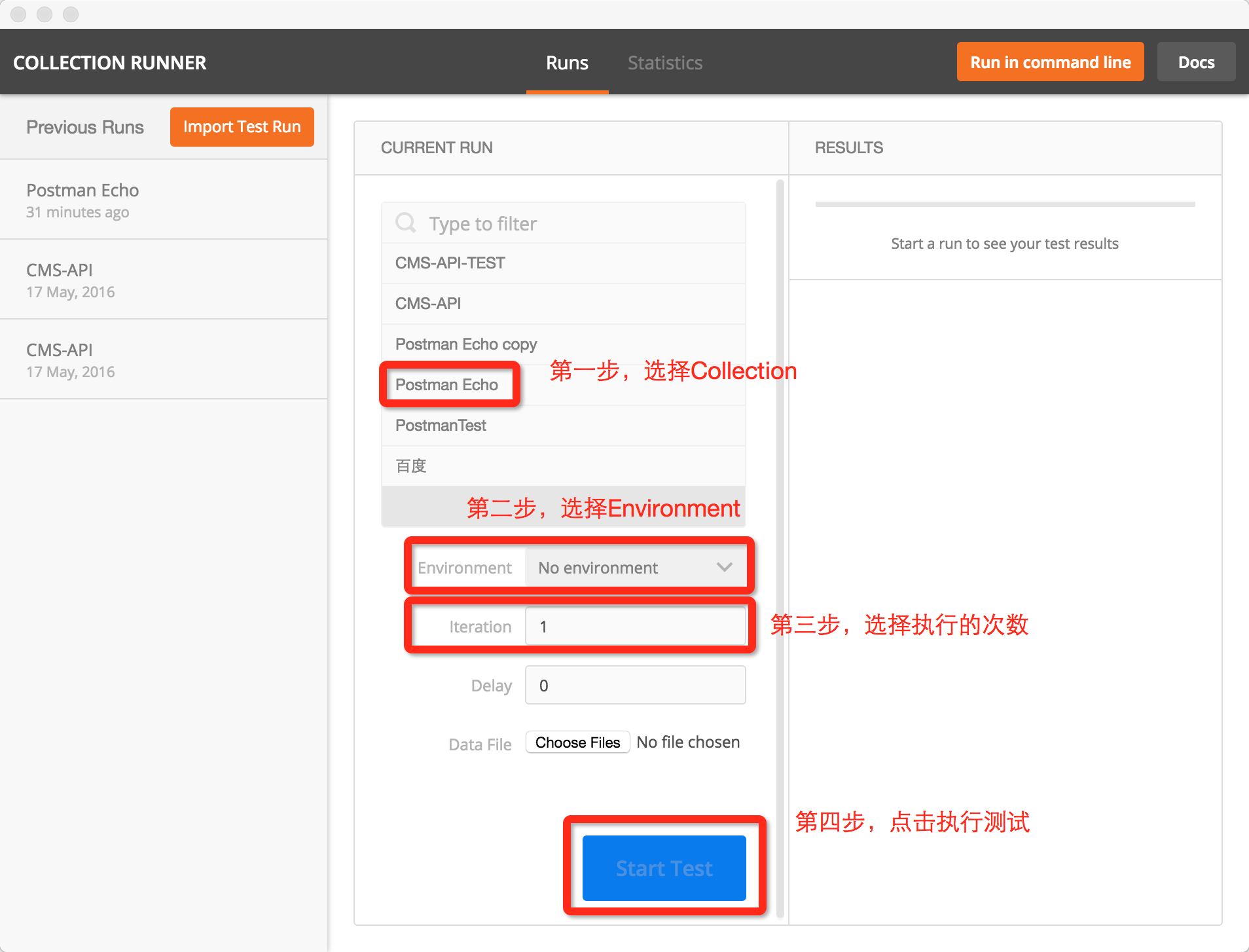Open the No environment dropdown
This screenshot has height=952, width=1249.
[x=635, y=568]
